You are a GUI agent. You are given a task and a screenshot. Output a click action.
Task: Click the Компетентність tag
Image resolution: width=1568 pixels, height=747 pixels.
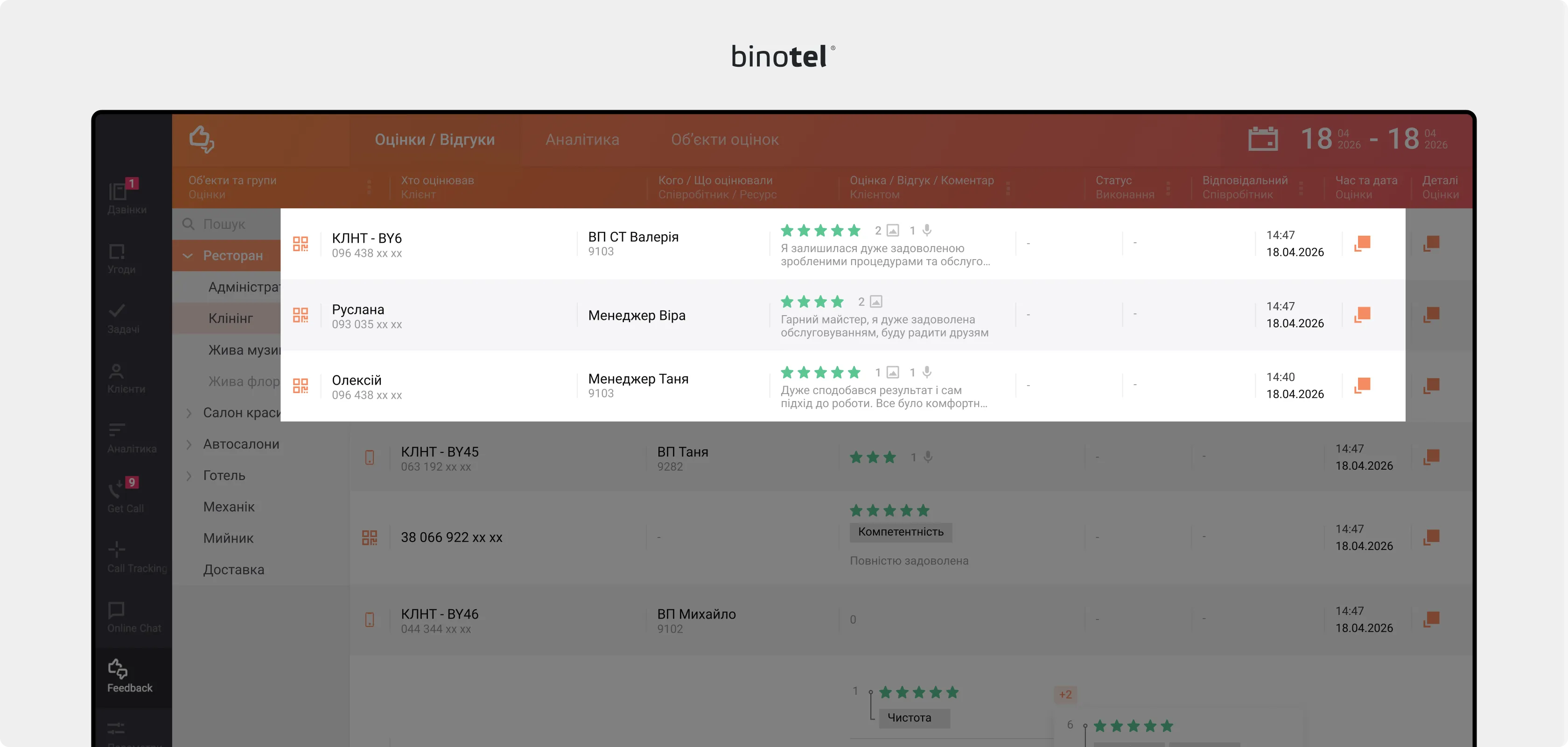pyautogui.click(x=901, y=532)
